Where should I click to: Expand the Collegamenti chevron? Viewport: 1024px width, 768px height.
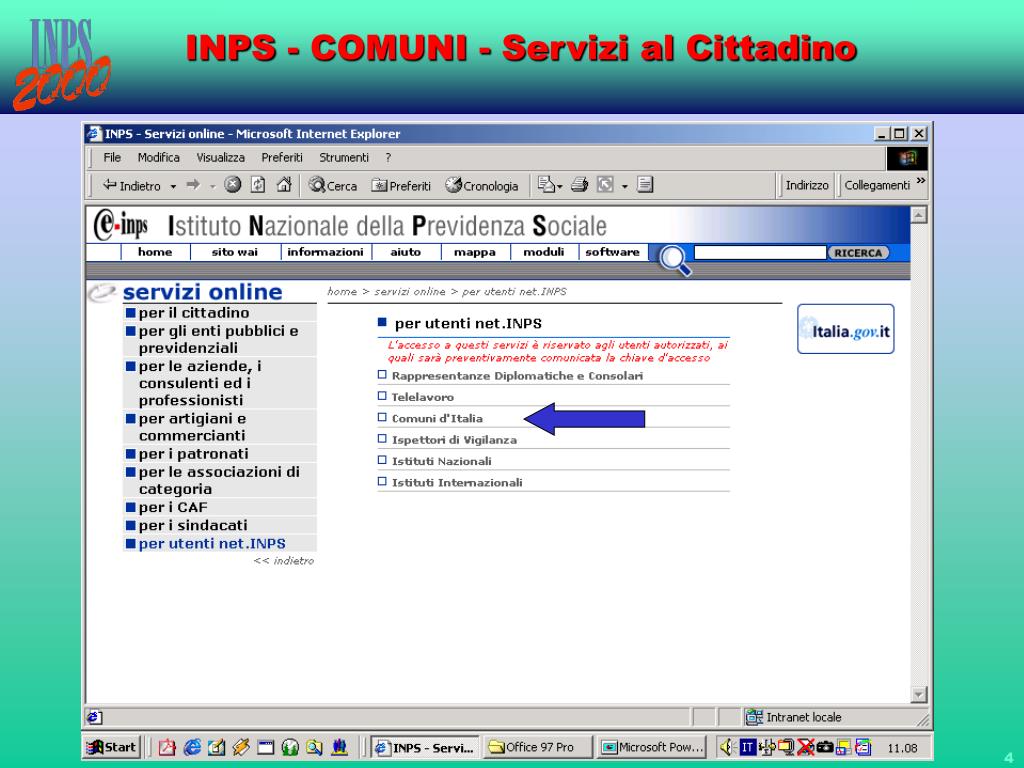921,181
